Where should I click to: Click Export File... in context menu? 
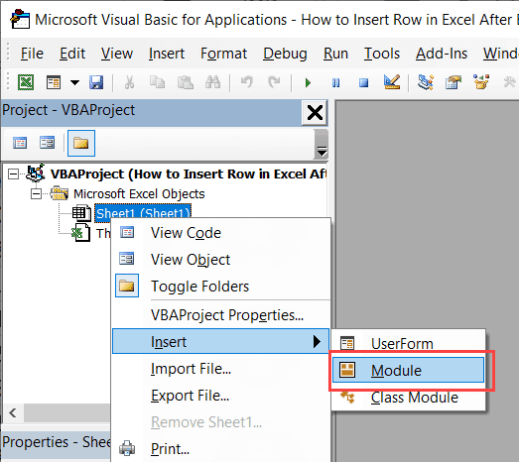tap(190, 395)
